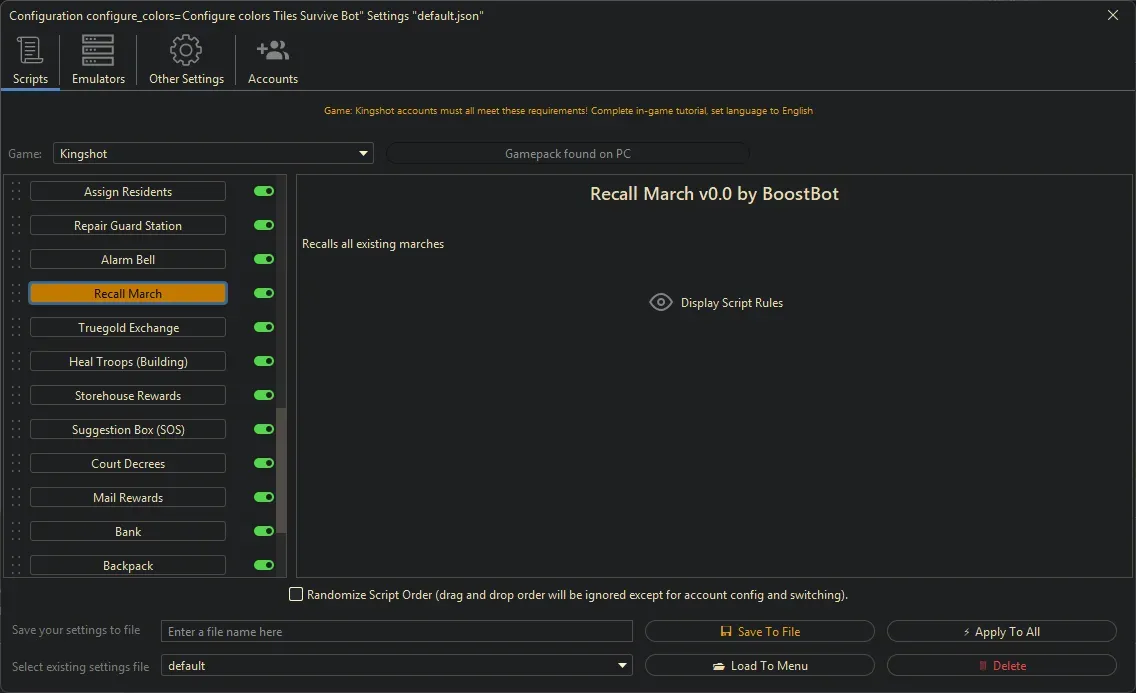Toggle off Mail Rewards
This screenshot has width=1136, height=693.
coord(262,497)
